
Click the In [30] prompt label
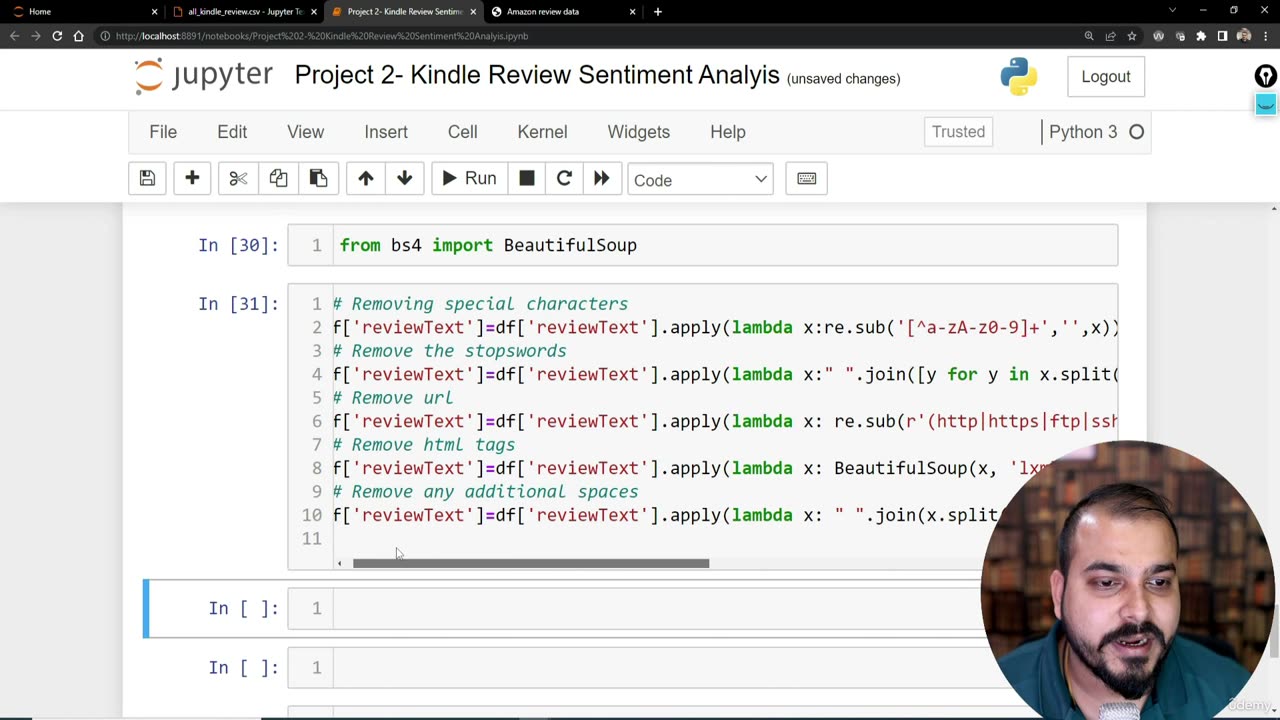coord(238,245)
